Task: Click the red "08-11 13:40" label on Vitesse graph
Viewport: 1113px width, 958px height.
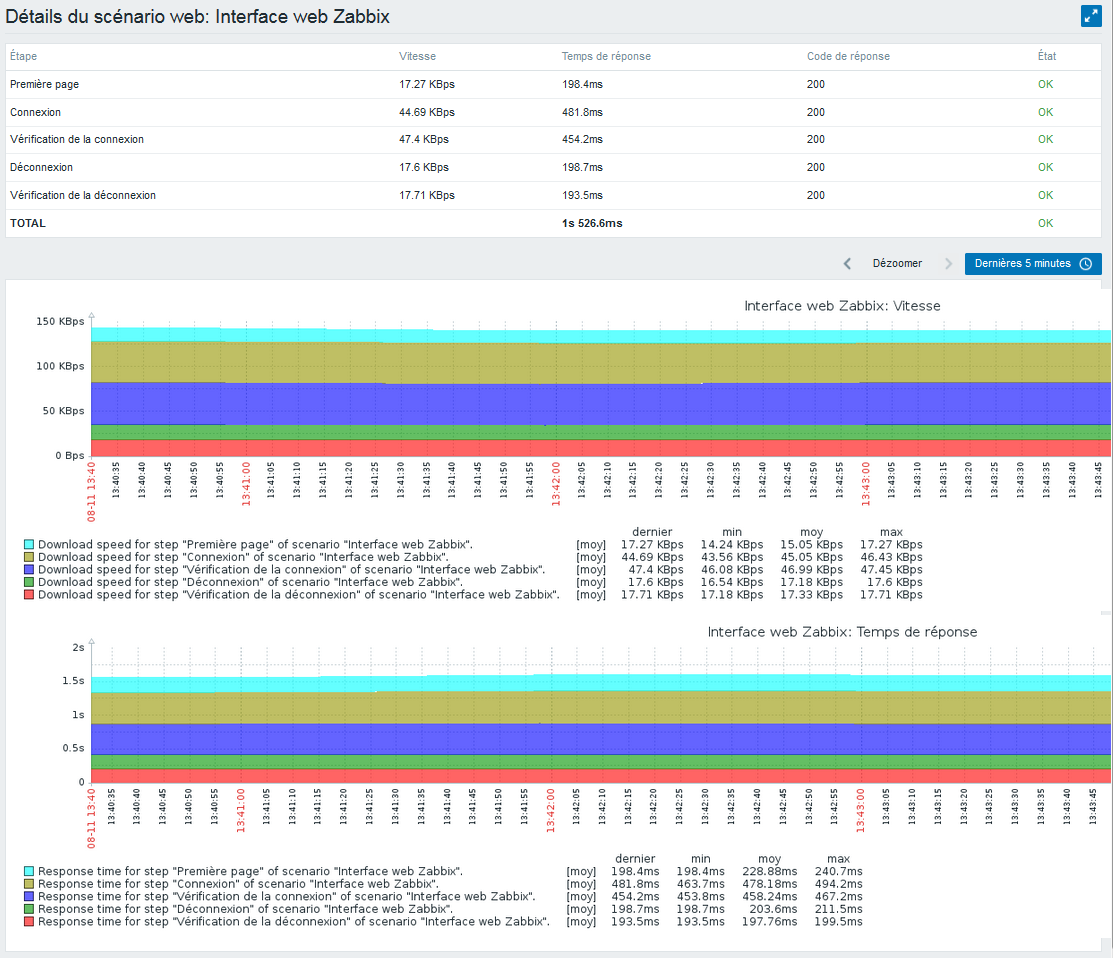Action: 92,492
